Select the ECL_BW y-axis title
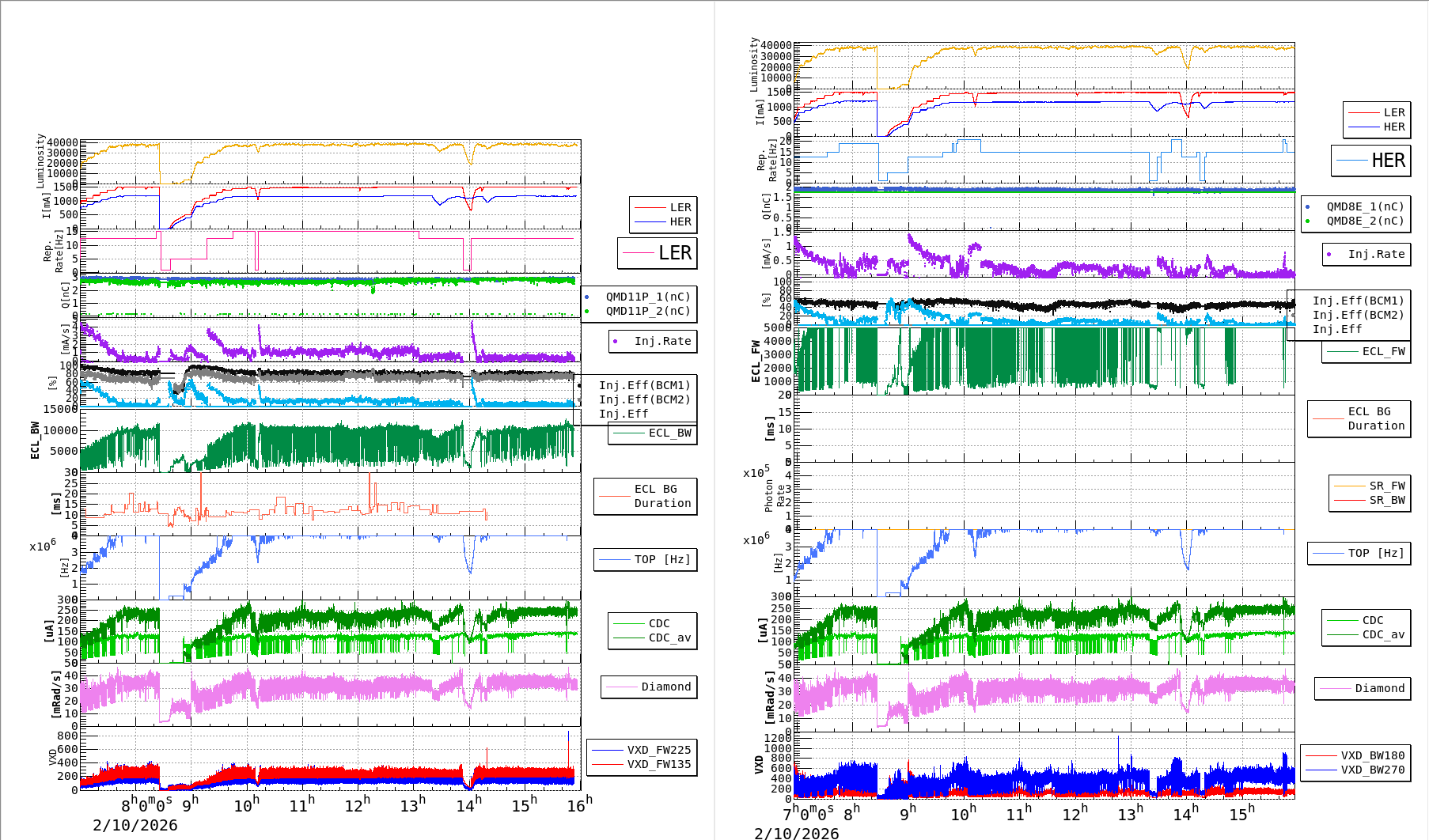This screenshot has height=840, width=1429. 35,440
